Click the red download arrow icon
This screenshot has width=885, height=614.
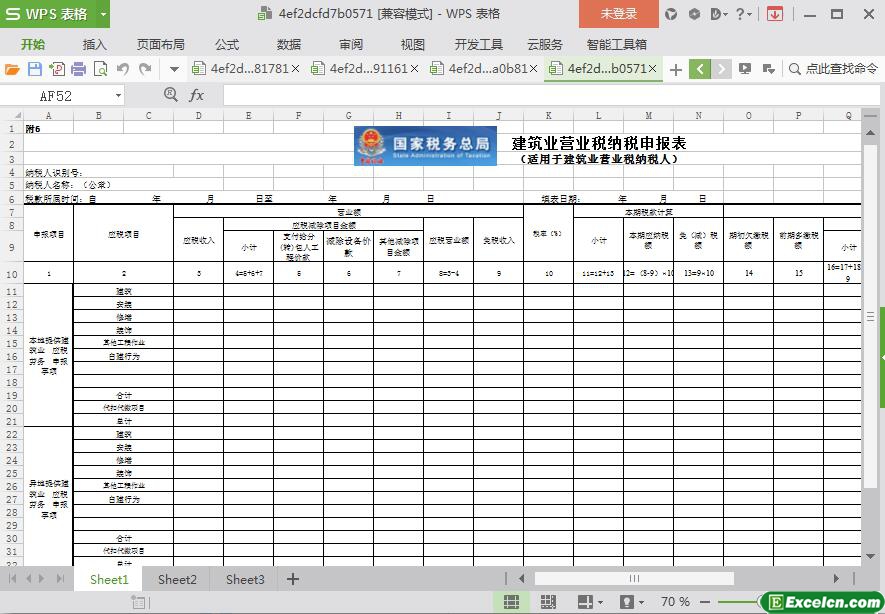click(775, 14)
